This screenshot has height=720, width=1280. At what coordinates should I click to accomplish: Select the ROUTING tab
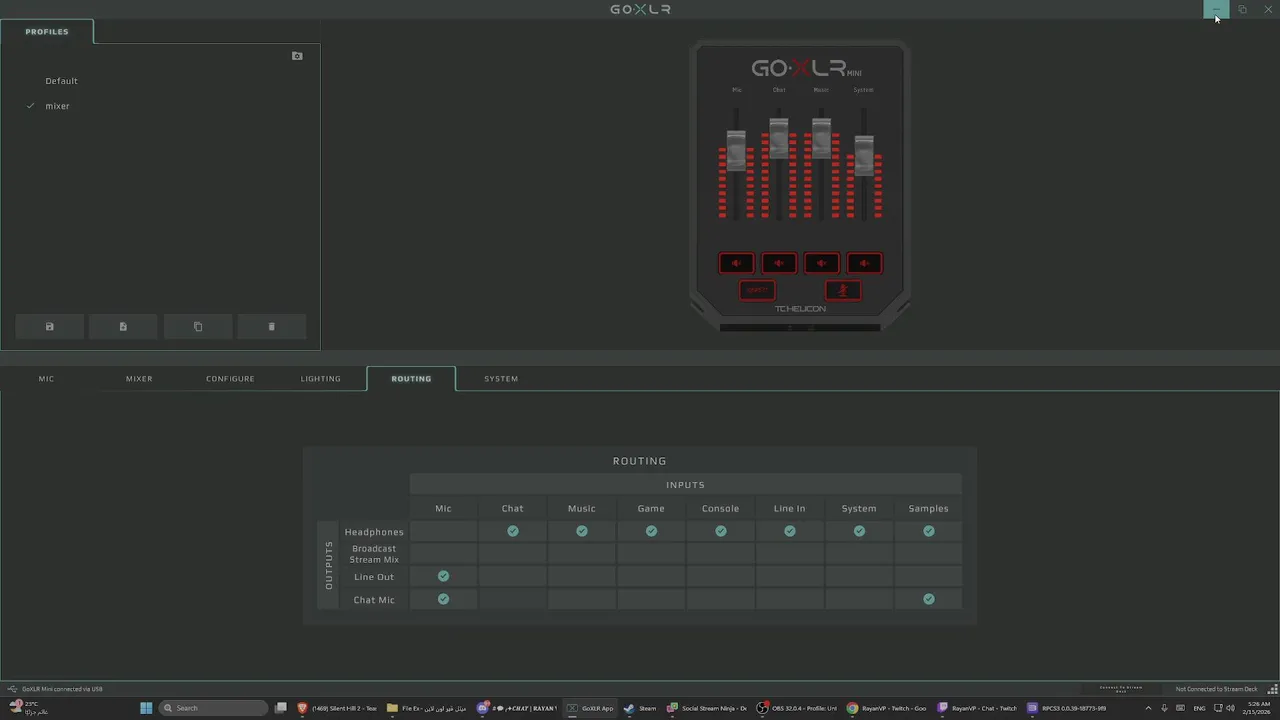click(x=411, y=379)
